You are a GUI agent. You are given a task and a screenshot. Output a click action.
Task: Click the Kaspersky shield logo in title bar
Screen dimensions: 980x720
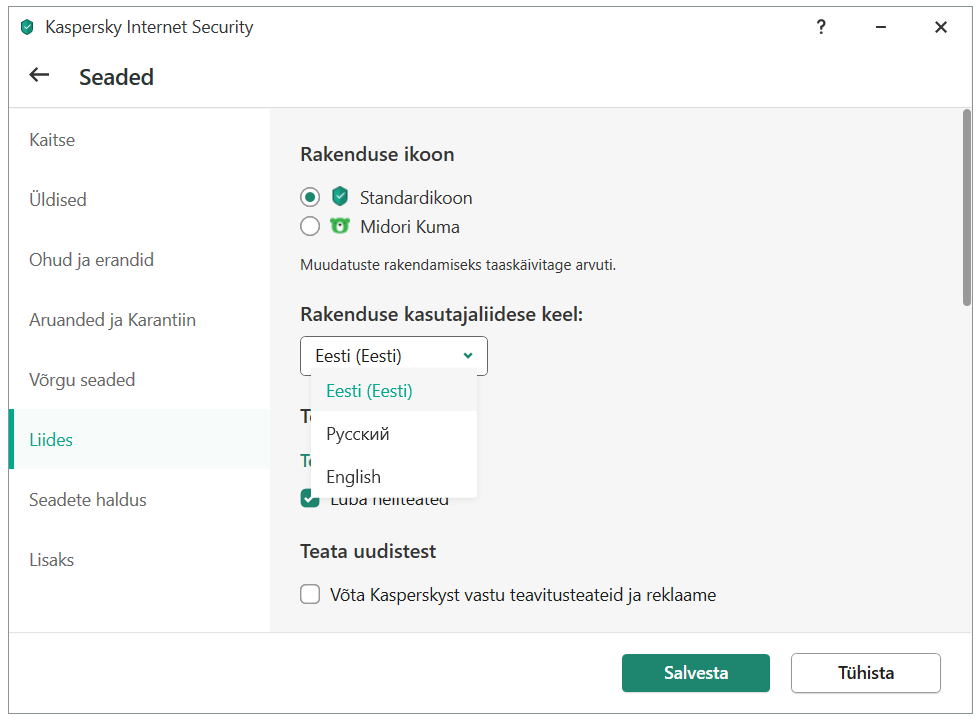click(x=27, y=27)
